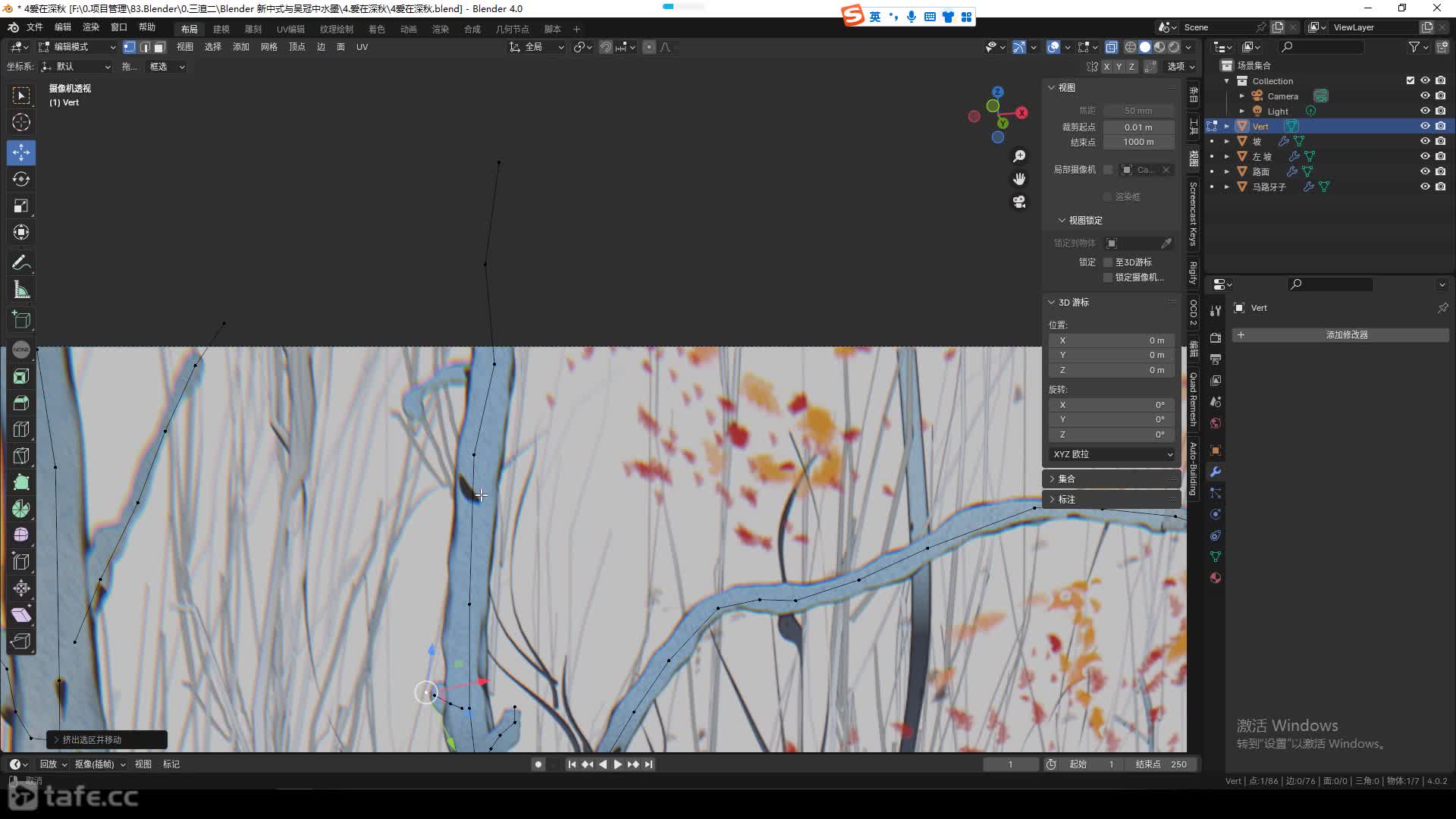
Task: Adjust the 结束点 1000 m clip field
Action: (x=1139, y=143)
